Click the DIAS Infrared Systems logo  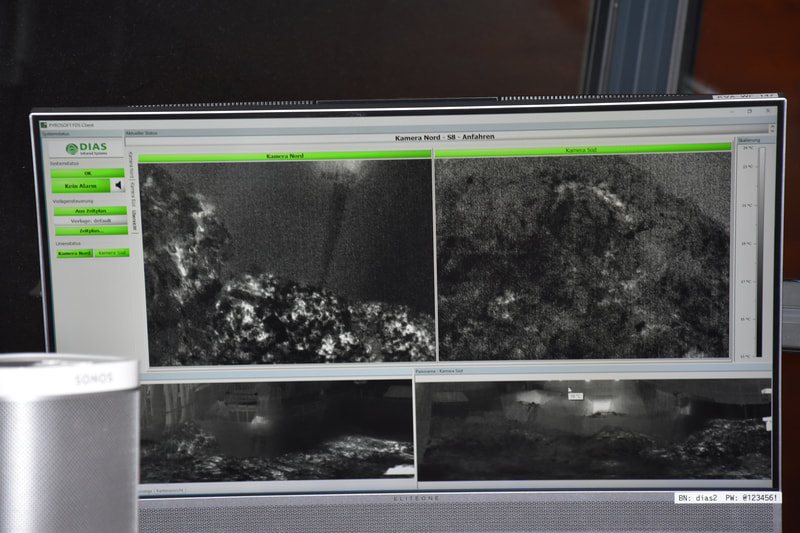click(x=86, y=148)
